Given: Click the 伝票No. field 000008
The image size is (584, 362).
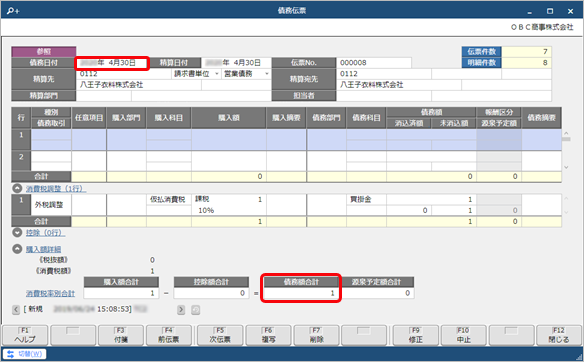Looking at the screenshot, I should click(x=374, y=63).
